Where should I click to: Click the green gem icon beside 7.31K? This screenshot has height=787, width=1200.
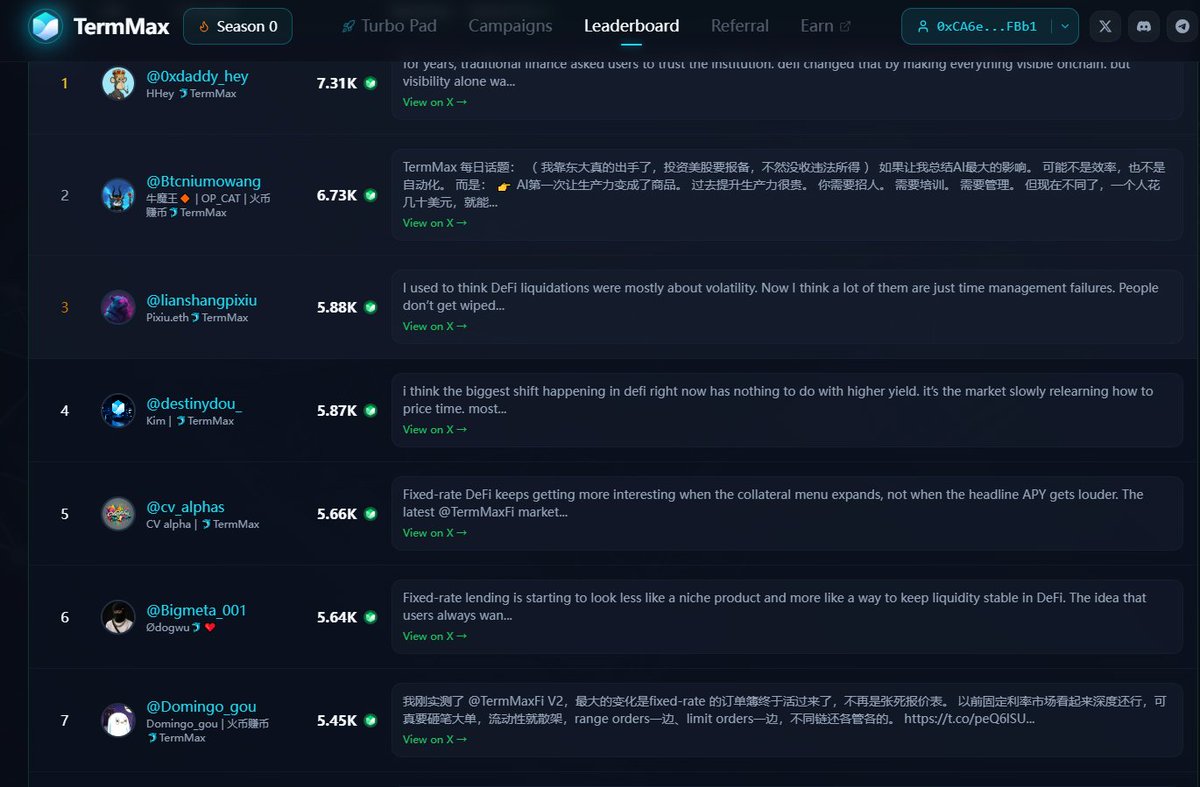pyautogui.click(x=370, y=83)
